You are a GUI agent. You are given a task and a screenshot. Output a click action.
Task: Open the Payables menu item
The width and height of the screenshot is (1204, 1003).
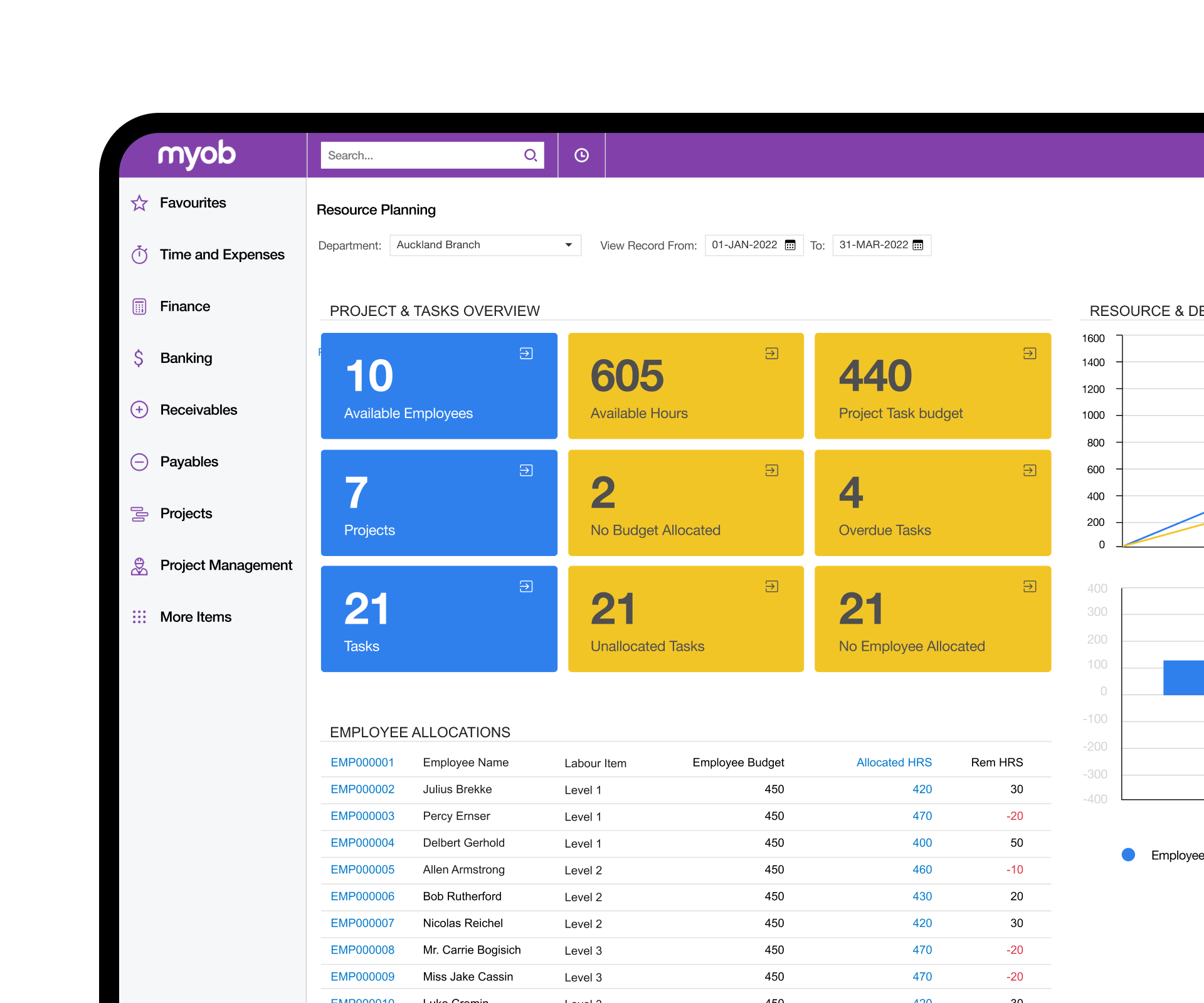tap(189, 462)
